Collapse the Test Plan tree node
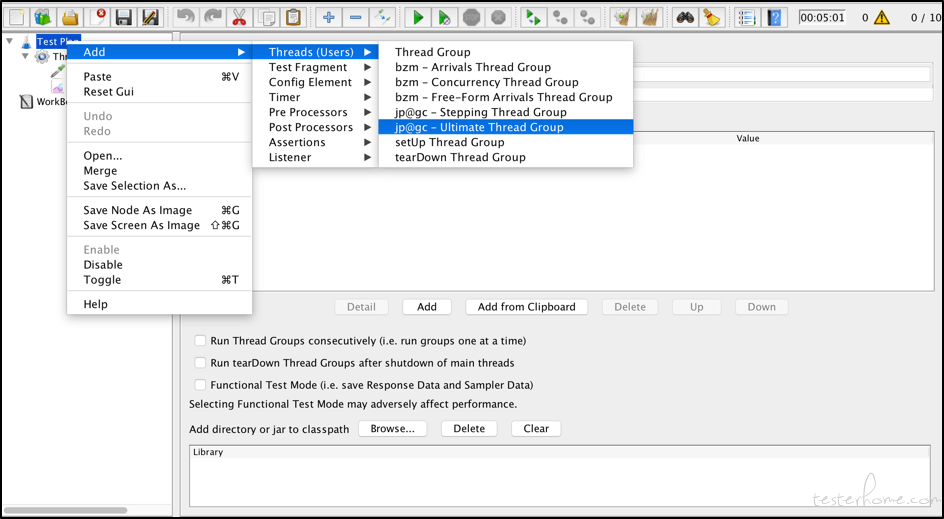Screen dimensions: 944x519 click(x=10, y=42)
